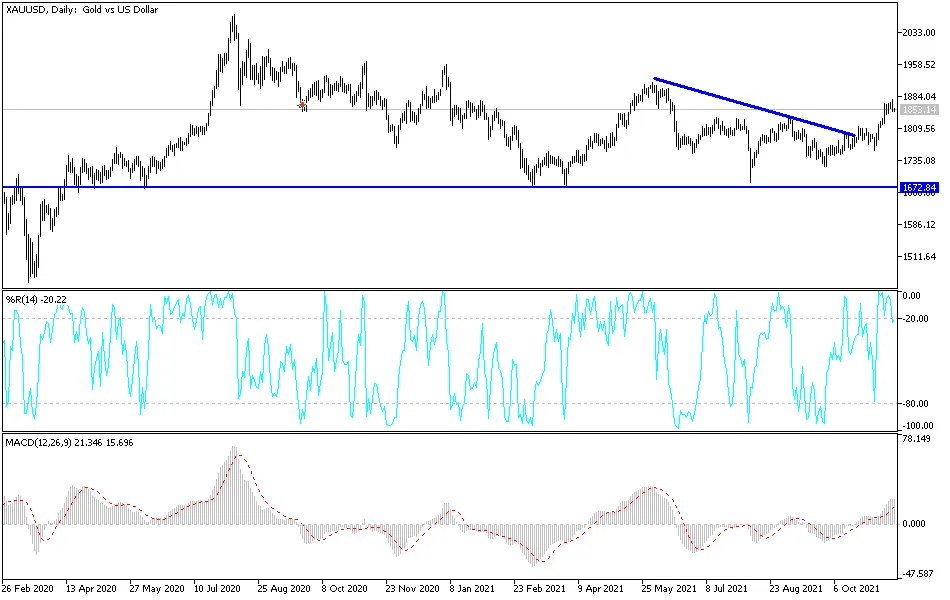
Task: Click the grey 1853.14 current price label
Action: 918,110
